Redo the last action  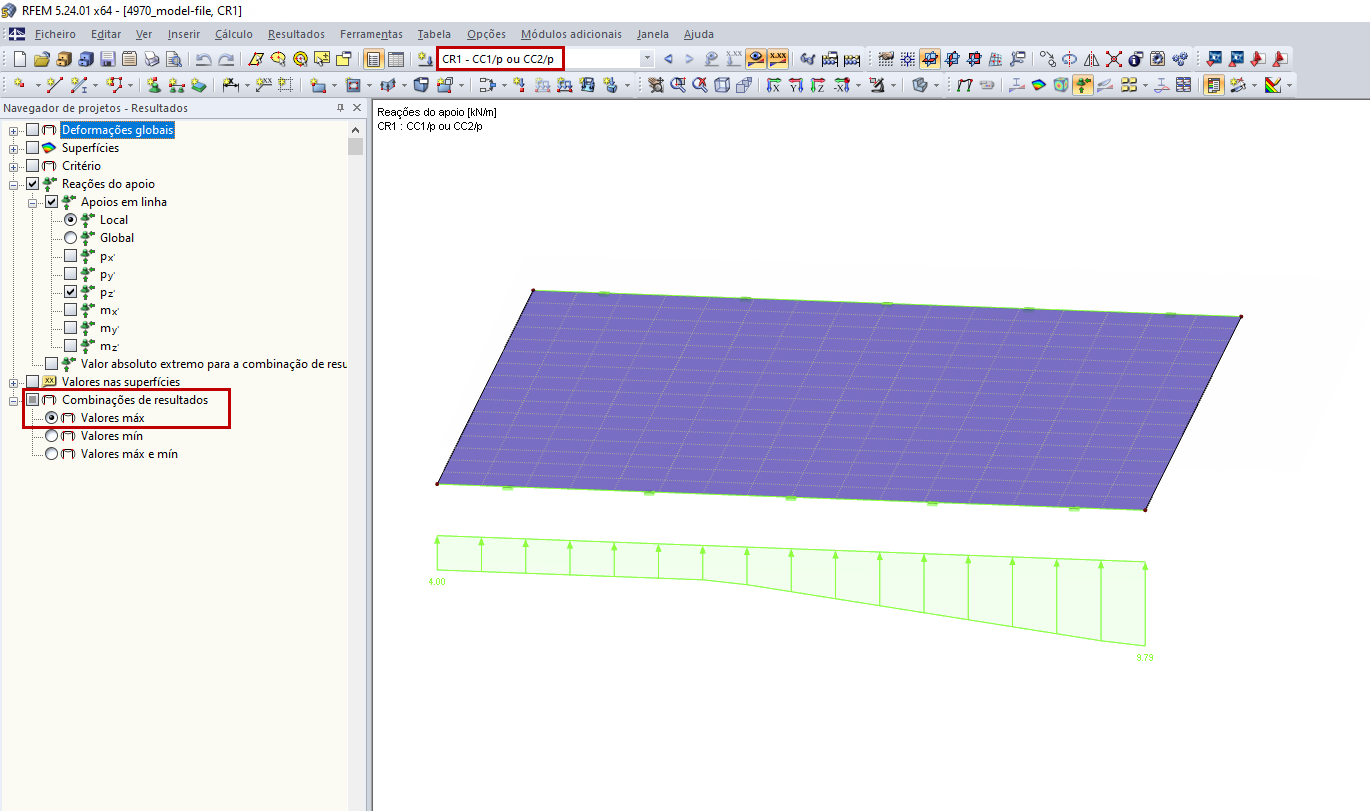pos(227,59)
